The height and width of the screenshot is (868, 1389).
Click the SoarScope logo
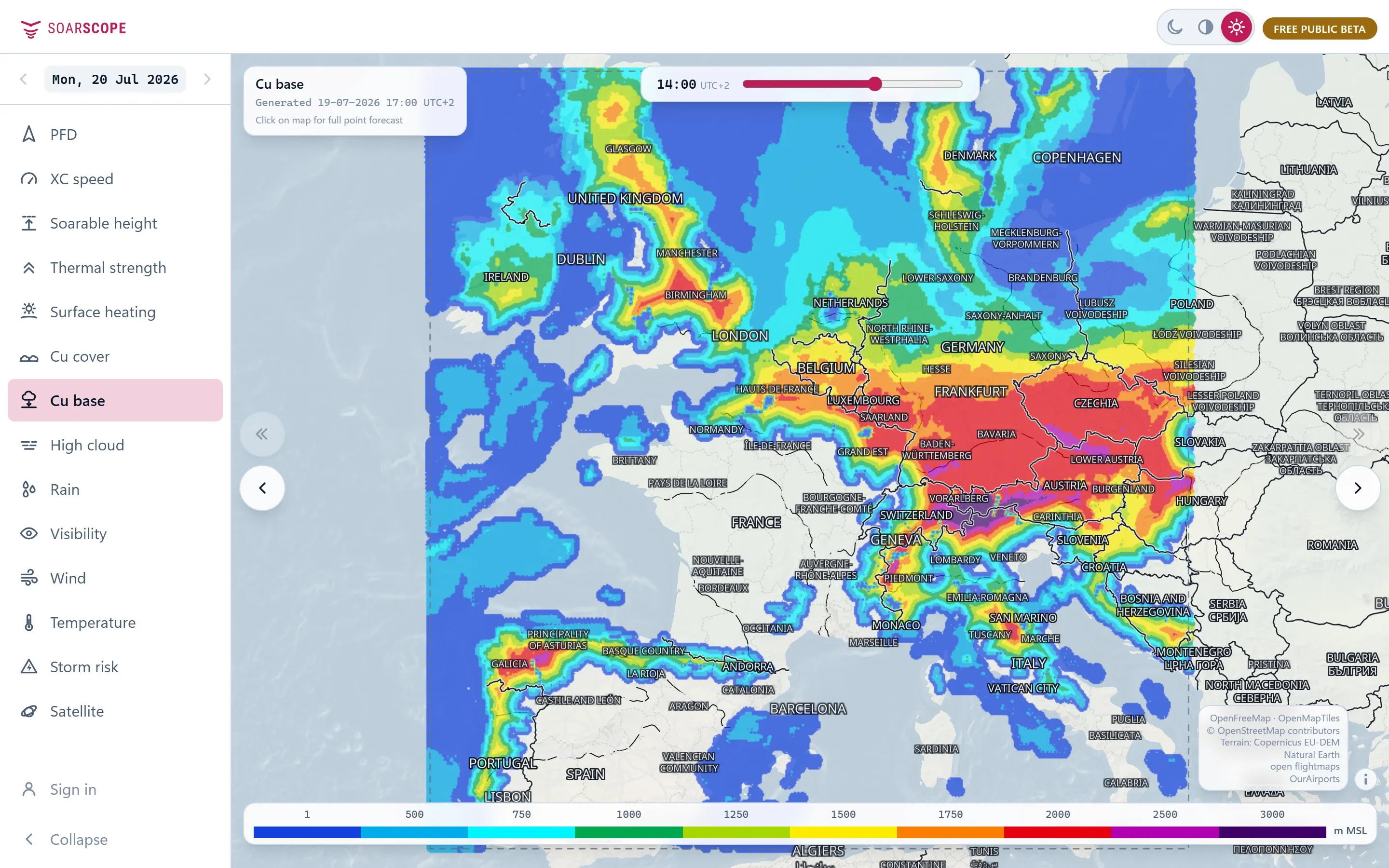(73, 28)
